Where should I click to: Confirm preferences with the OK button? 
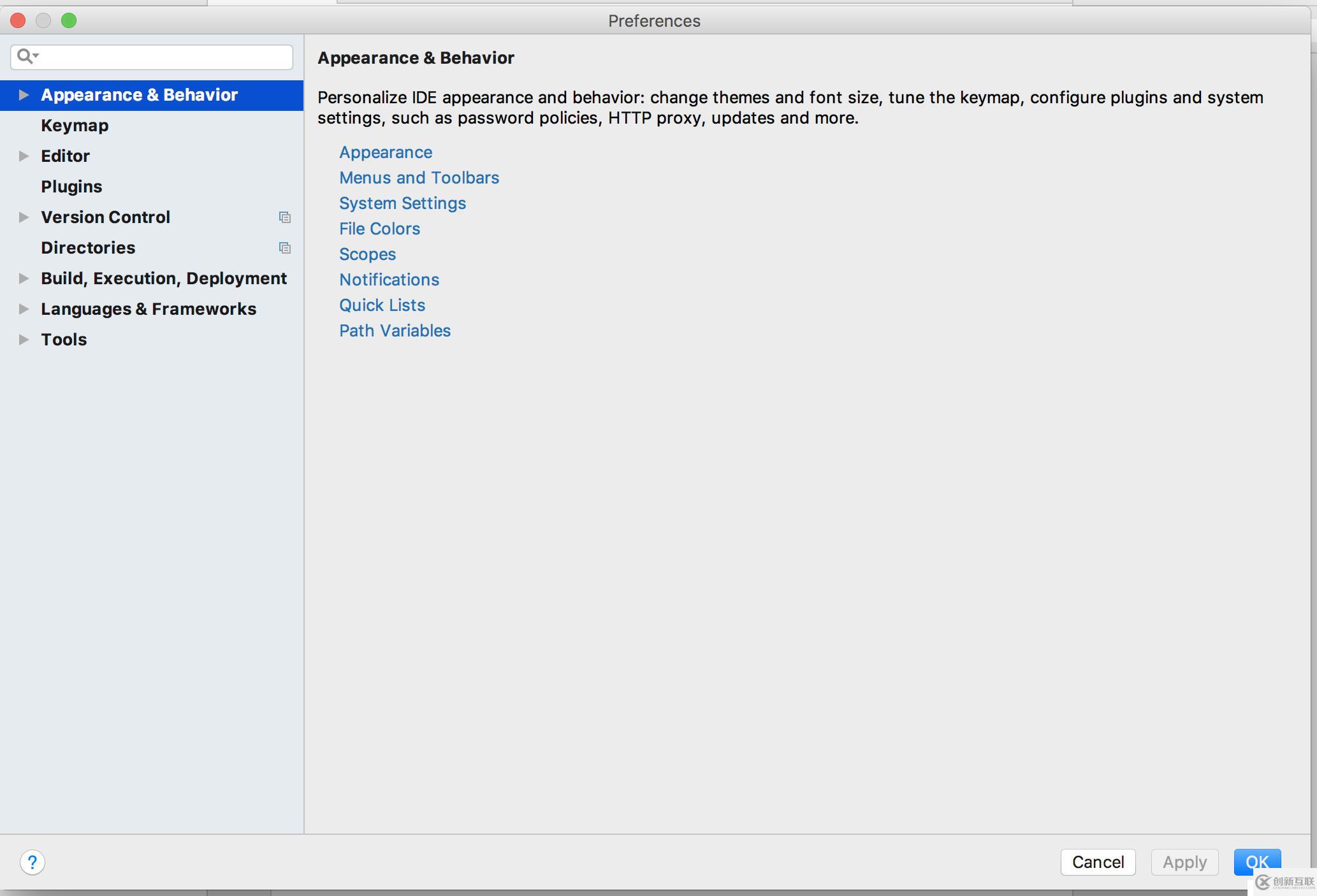pos(1257,862)
